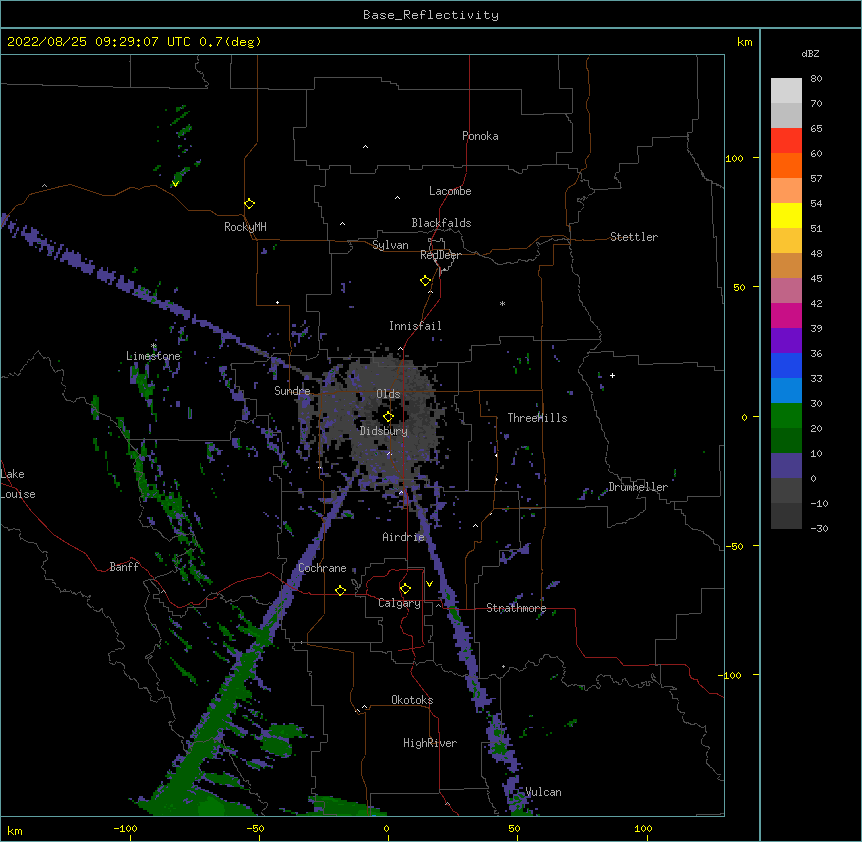The height and width of the screenshot is (842, 862).
Task: Click the Lacombe city label
Action: (450, 191)
